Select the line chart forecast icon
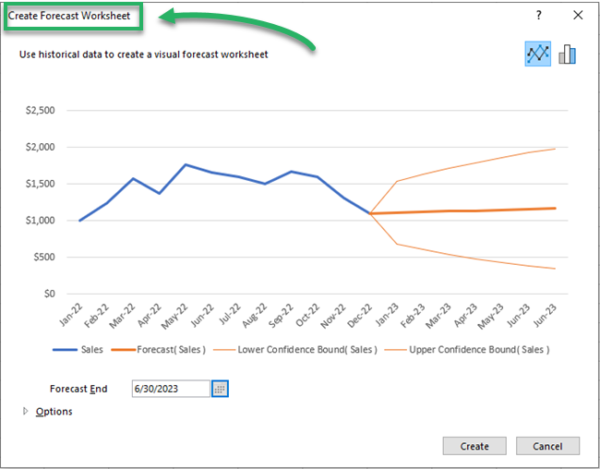This screenshot has height=469, width=600. click(x=538, y=54)
